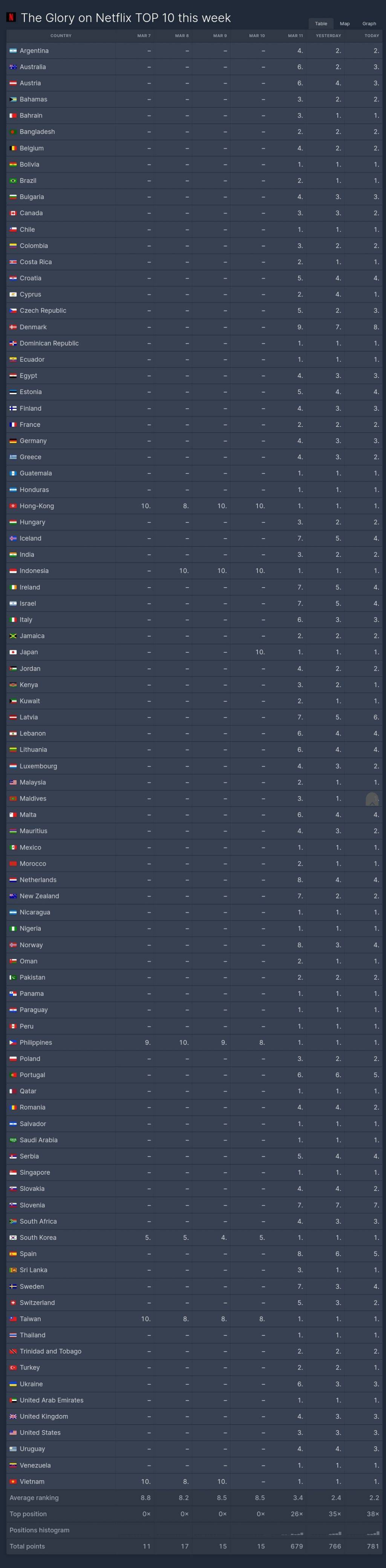
Task: Click the Brazil flag icon
Action: [x=13, y=181]
